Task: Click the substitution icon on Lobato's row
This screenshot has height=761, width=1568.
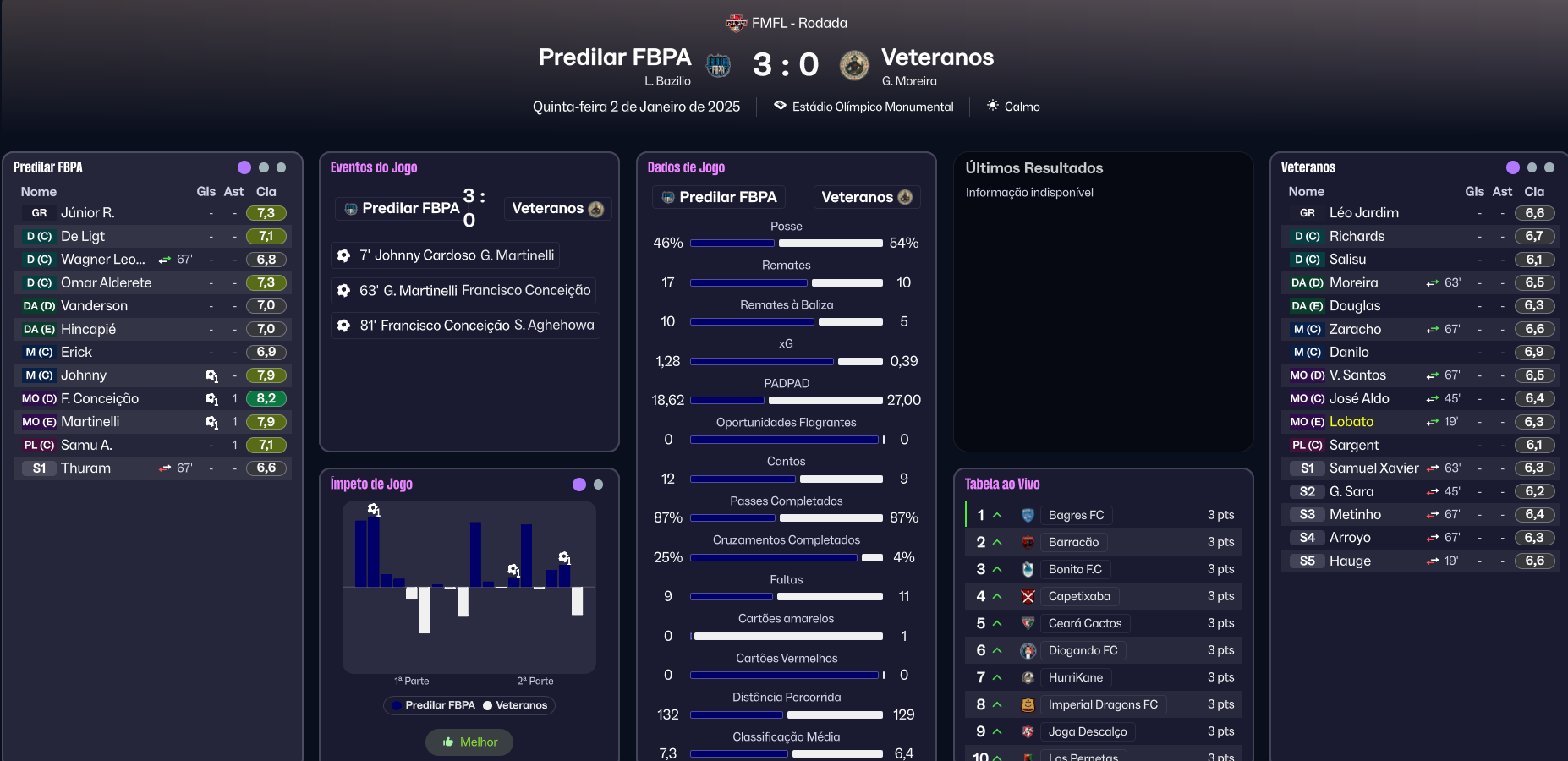Action: (1432, 422)
